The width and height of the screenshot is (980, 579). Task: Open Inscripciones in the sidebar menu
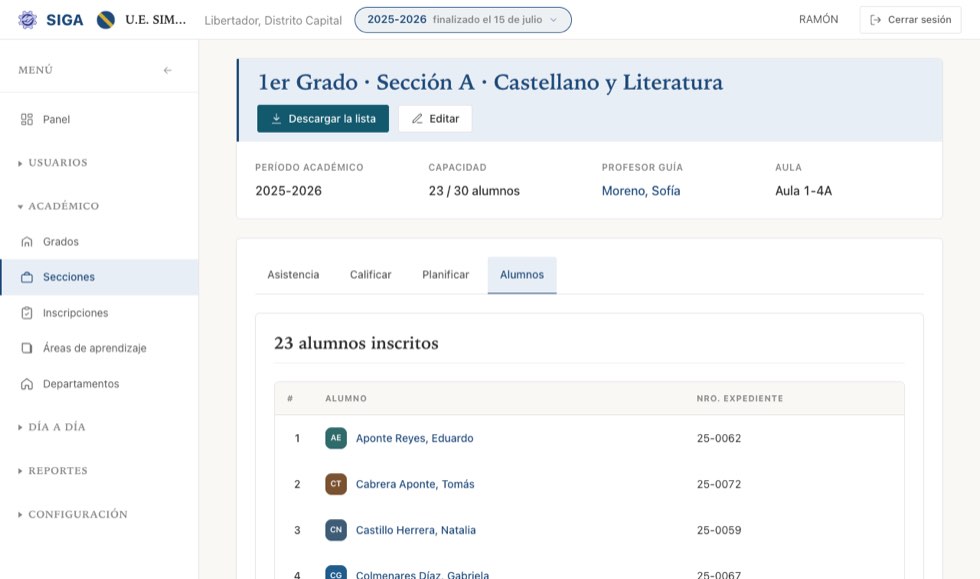click(99, 313)
